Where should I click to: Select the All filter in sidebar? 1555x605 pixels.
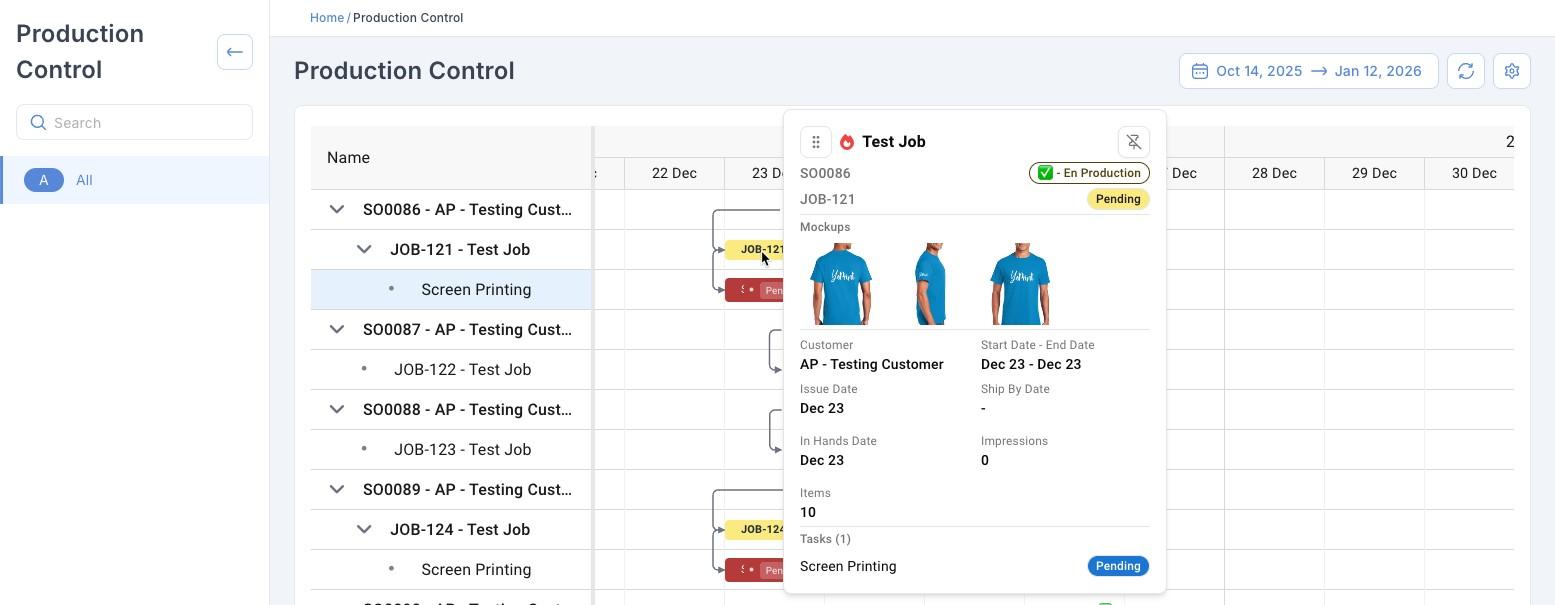click(84, 180)
